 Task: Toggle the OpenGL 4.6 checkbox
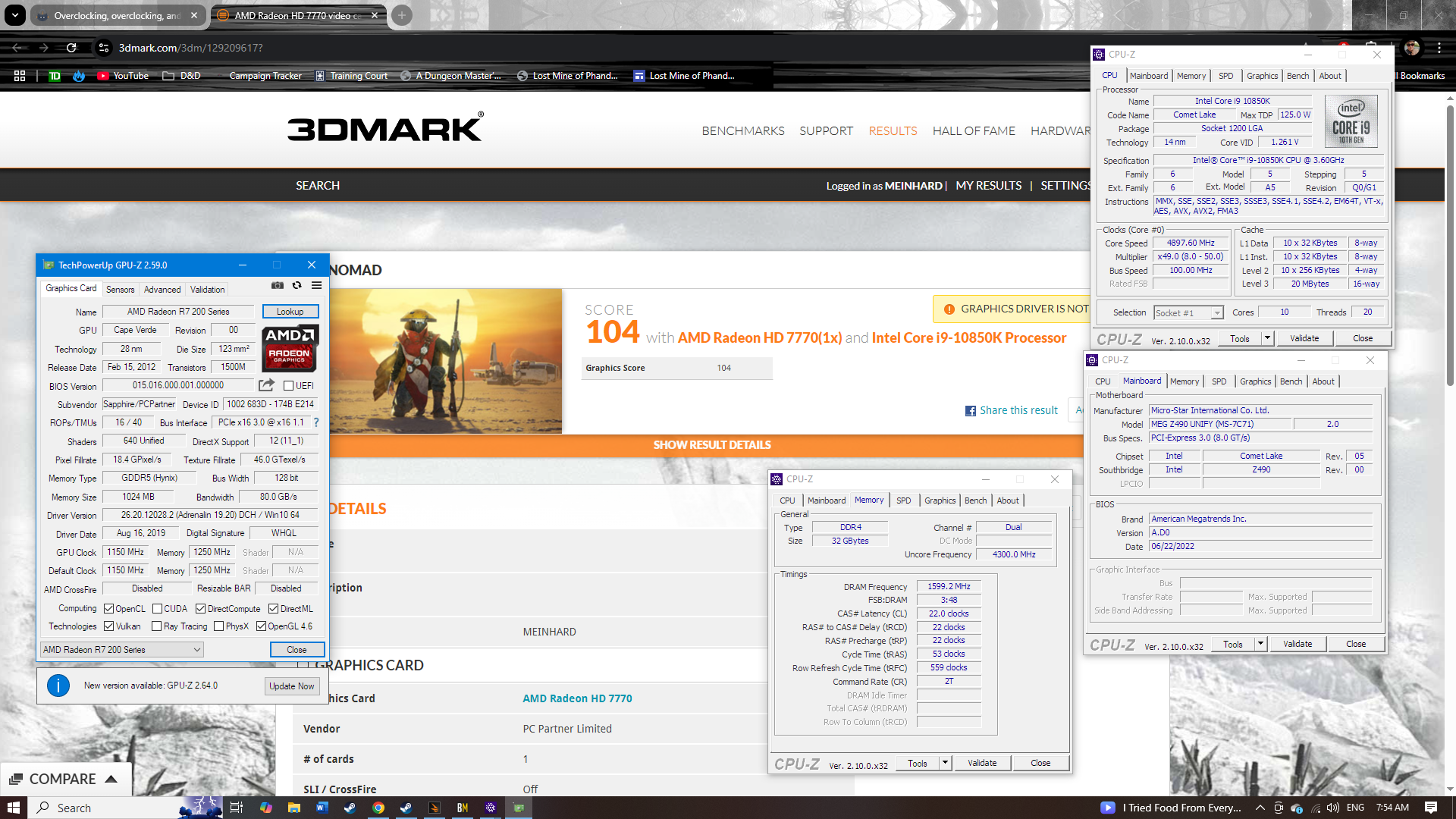point(261,626)
